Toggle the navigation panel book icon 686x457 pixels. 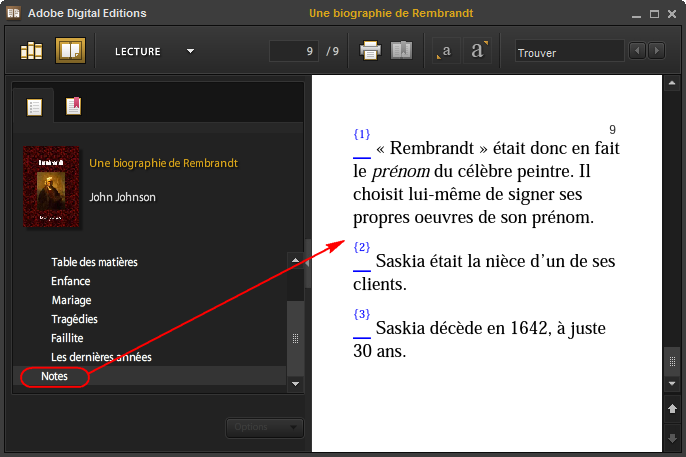[x=401, y=51]
